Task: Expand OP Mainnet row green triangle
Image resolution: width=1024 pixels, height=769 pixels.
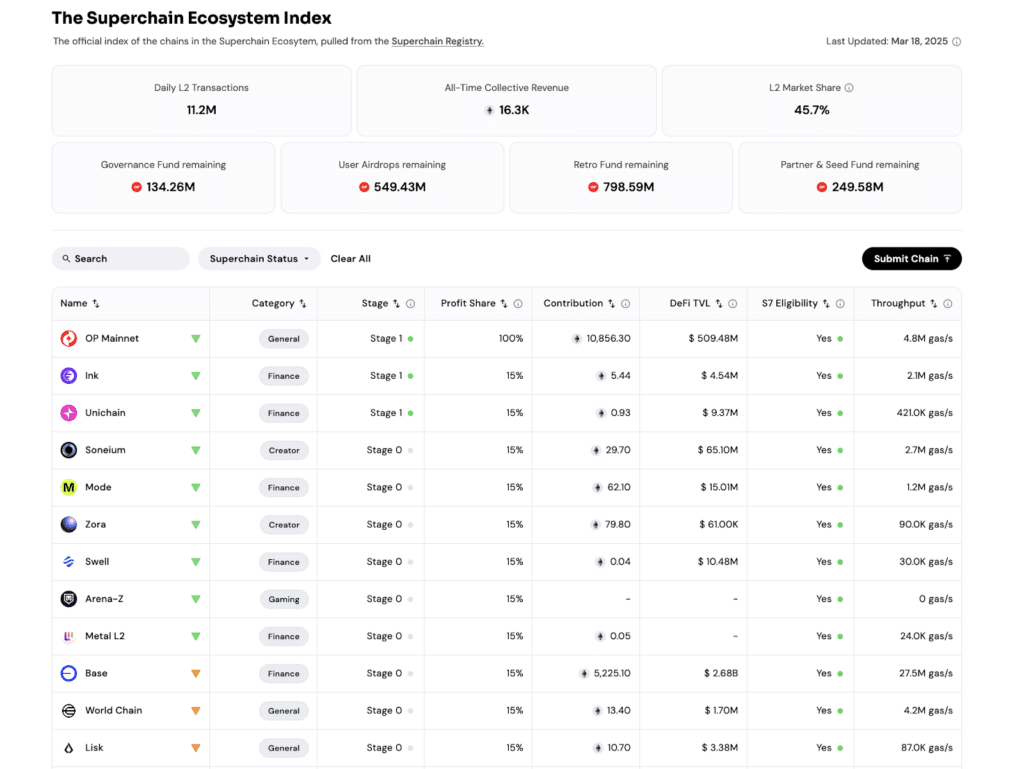Action: point(195,339)
